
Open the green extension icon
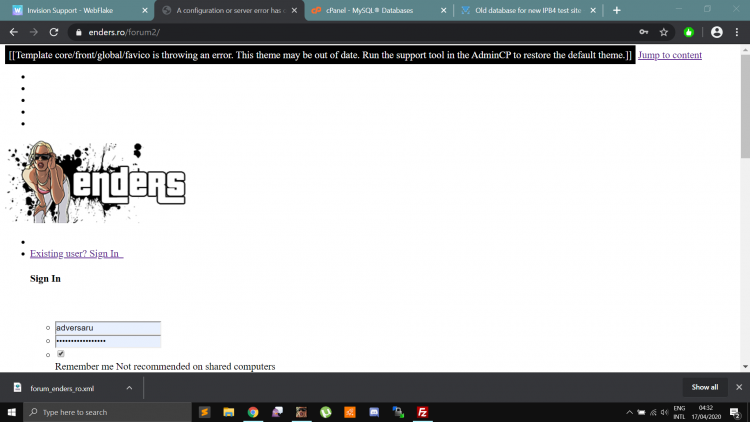(x=688, y=32)
